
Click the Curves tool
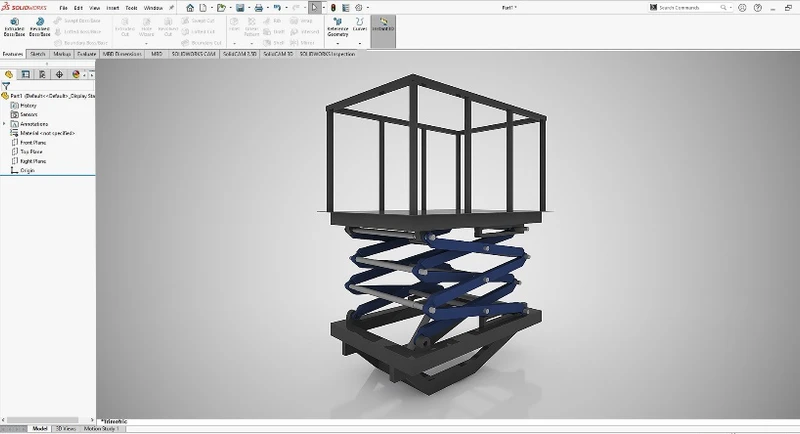[x=360, y=24]
